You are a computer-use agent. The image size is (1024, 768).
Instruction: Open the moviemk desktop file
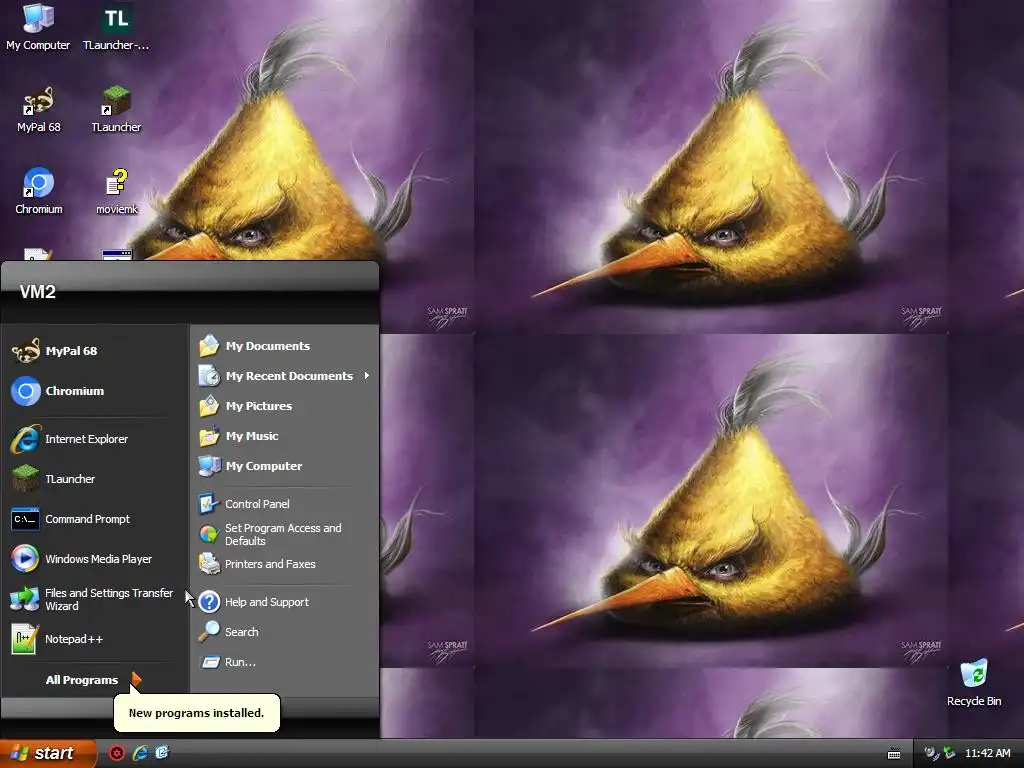tap(117, 191)
